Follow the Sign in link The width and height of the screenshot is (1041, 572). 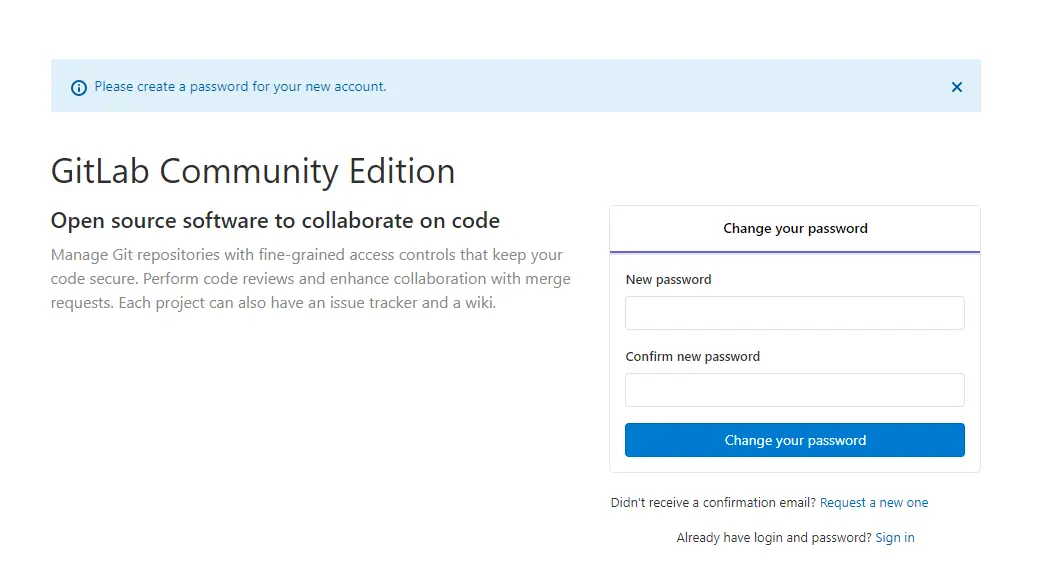click(894, 538)
